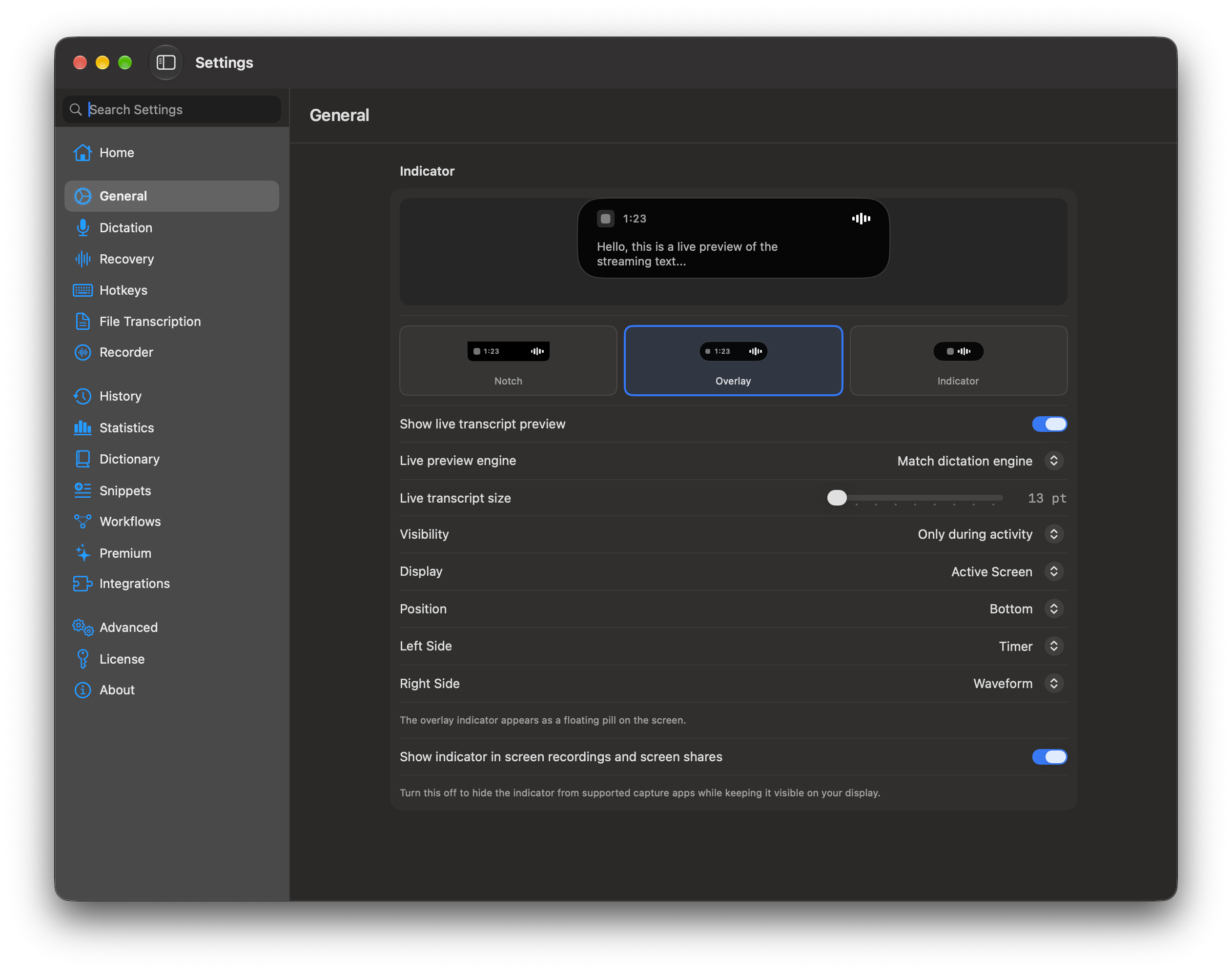Image resolution: width=1232 pixels, height=973 pixels.
Task: Click the File Transcription document icon
Action: (x=82, y=321)
